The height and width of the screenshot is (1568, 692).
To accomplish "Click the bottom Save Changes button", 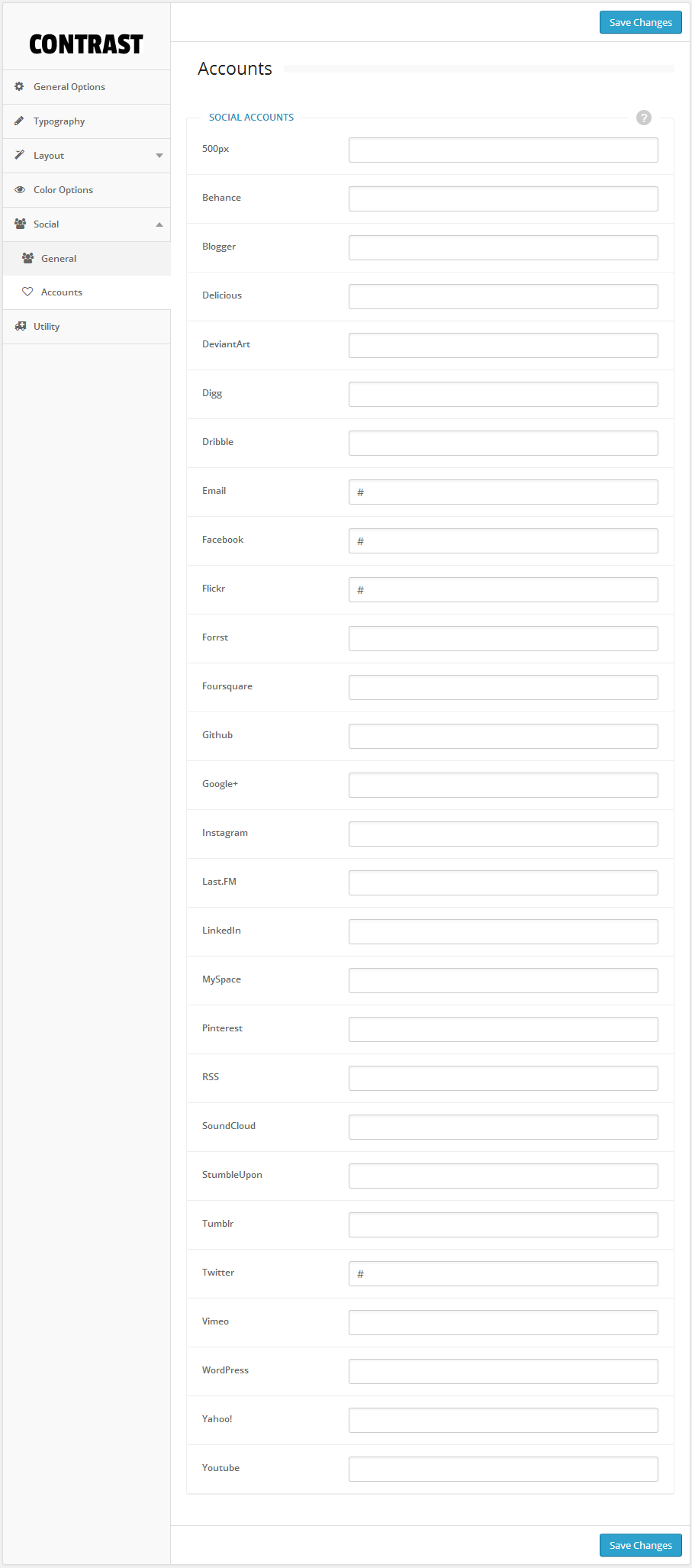I will coord(640,1545).
